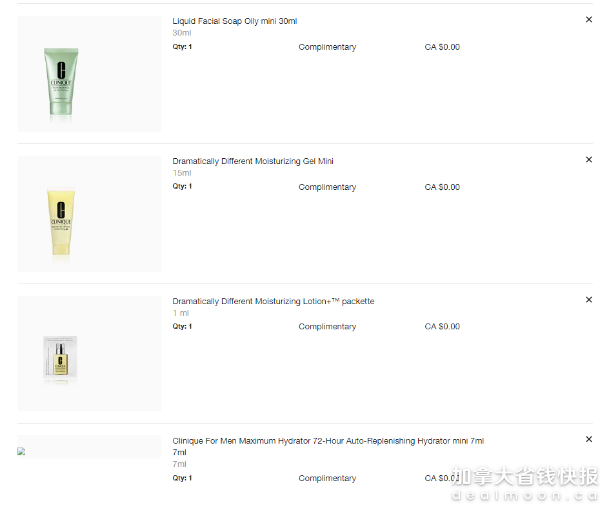Click Qty: 1 for Lotion+ packette
This screenshot has width=600, height=514.
pos(182,326)
